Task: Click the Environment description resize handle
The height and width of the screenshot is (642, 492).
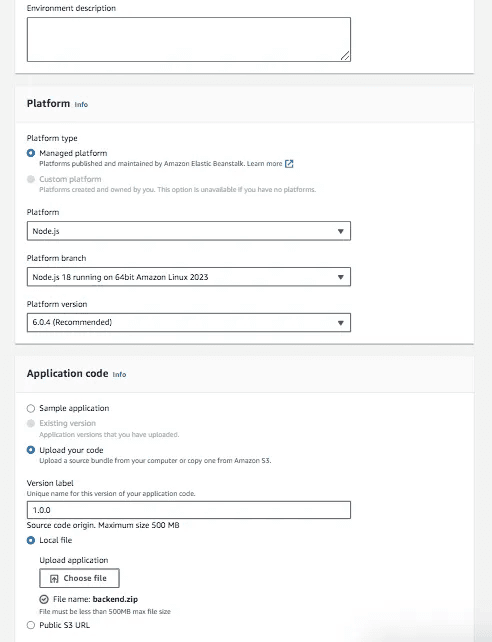Action: coord(345,56)
